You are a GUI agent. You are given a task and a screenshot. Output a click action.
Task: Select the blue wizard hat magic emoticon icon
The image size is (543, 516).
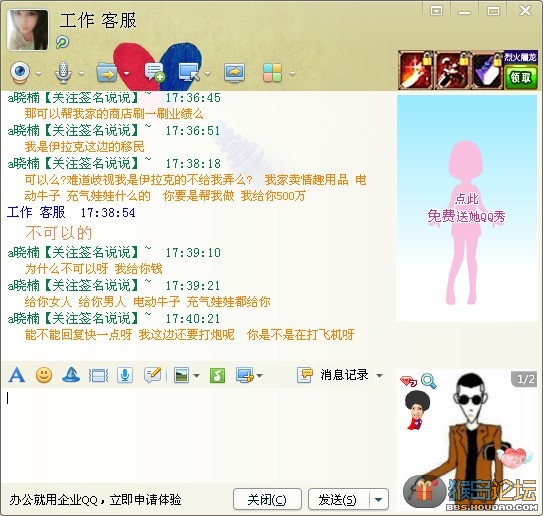71,375
